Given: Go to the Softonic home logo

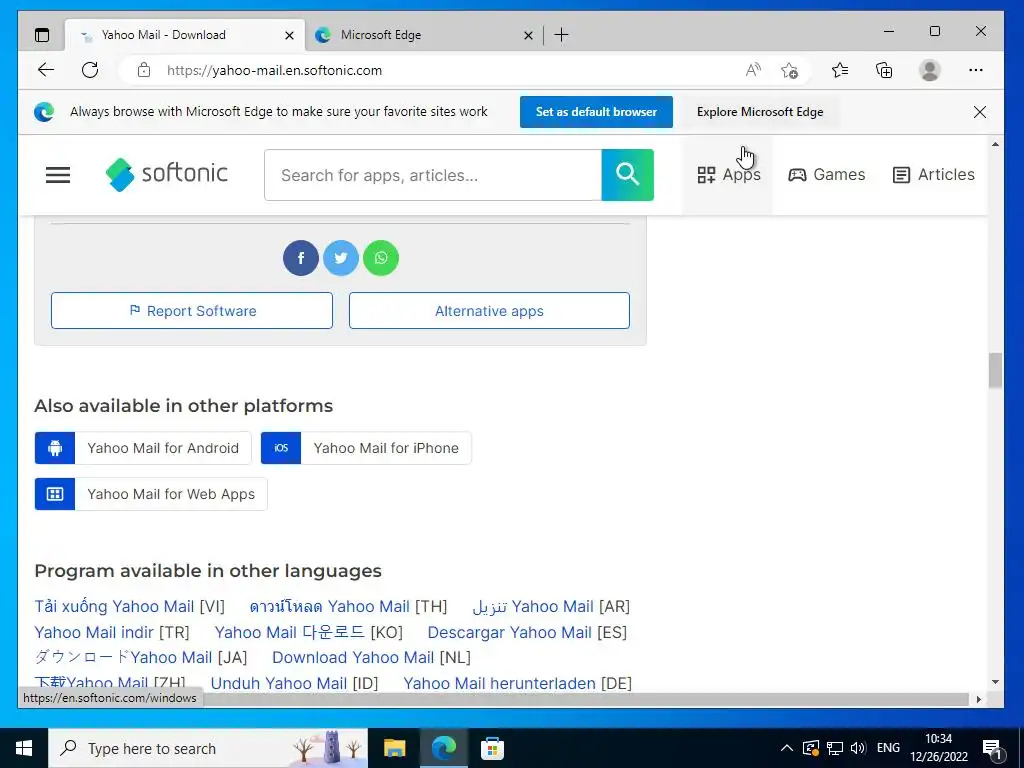Looking at the screenshot, I should coord(167,174).
